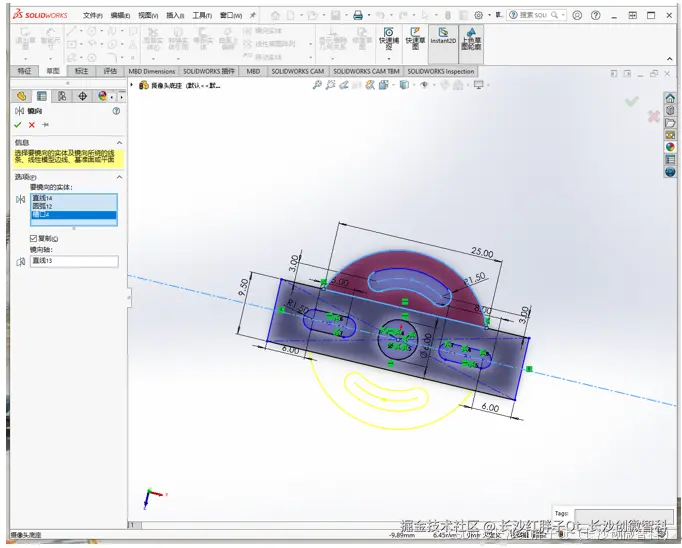Switch to the MBD Dimensions tab
The height and width of the screenshot is (548, 682).
[x=151, y=71]
